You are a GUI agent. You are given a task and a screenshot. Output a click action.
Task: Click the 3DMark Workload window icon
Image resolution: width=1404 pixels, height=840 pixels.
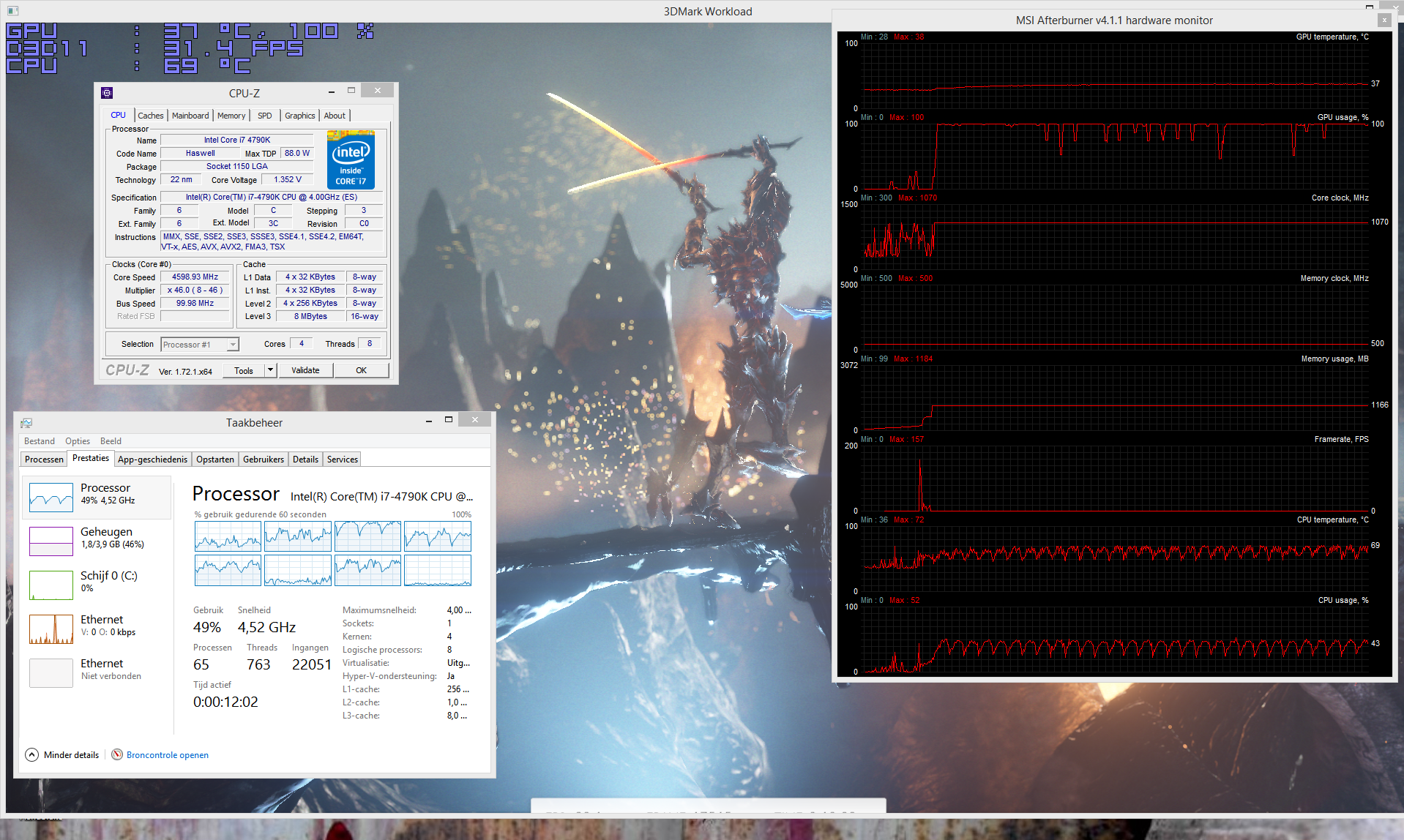coord(12,11)
